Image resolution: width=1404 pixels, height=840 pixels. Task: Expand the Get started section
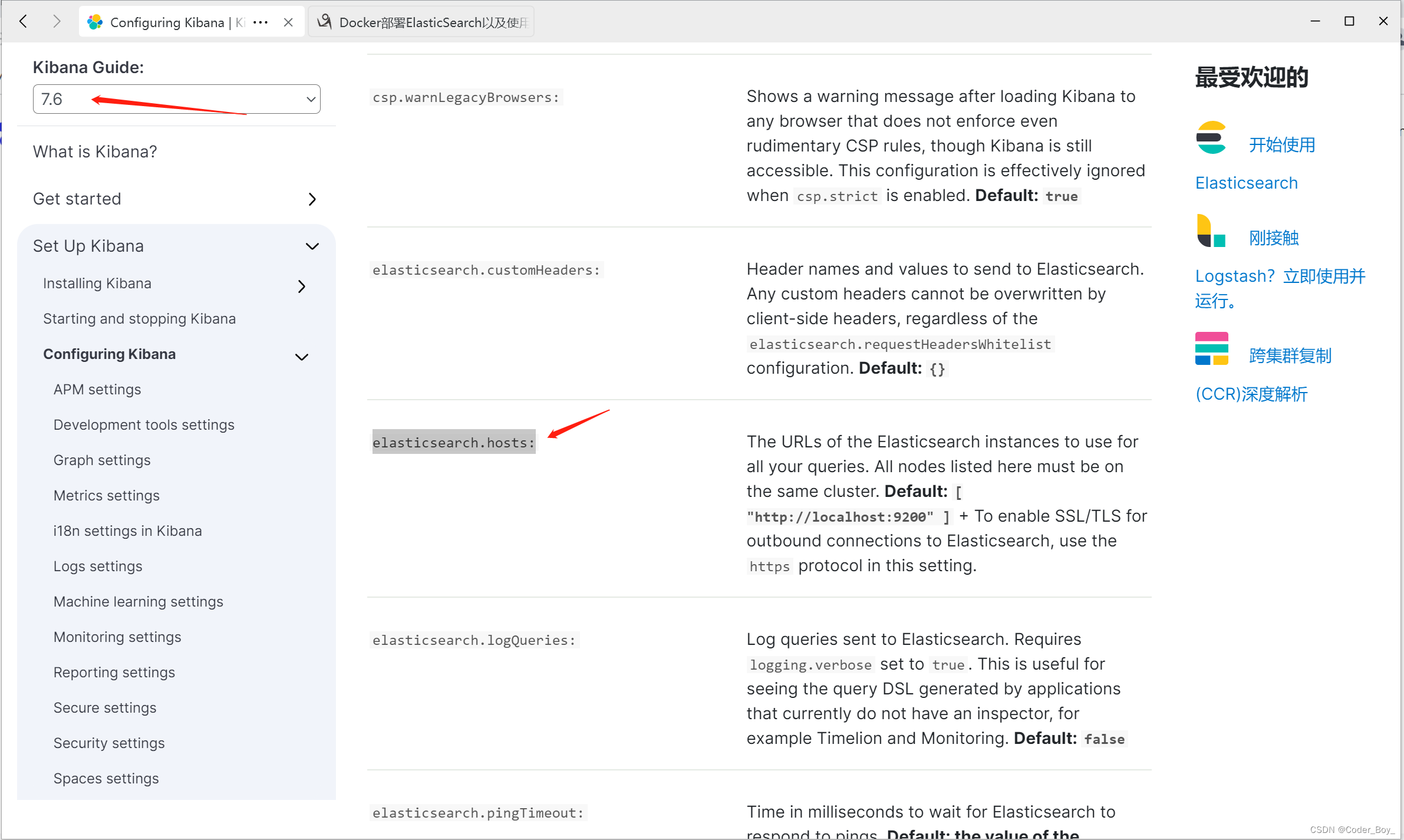312,199
